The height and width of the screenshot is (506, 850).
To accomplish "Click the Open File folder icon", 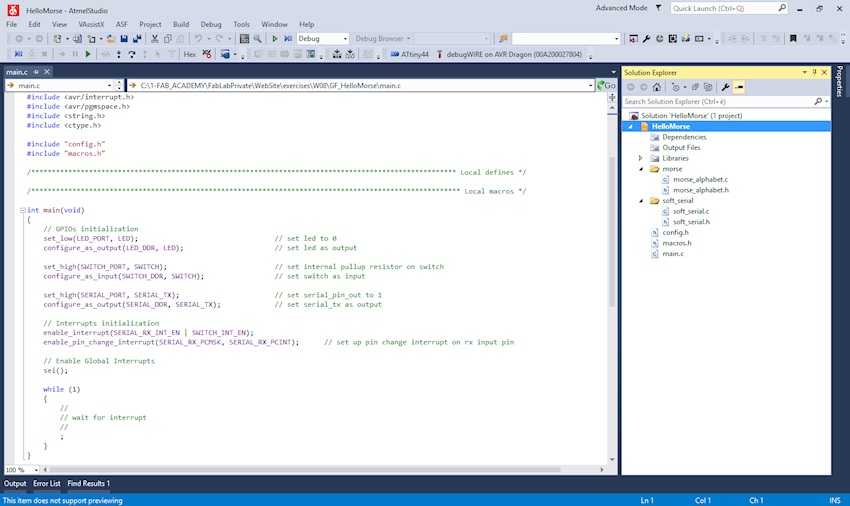I will tap(111, 39).
